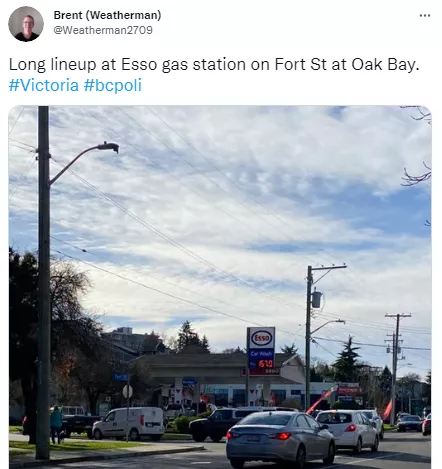Click the Esso logo sign in photo
The width and height of the screenshot is (442, 469).
point(261,338)
